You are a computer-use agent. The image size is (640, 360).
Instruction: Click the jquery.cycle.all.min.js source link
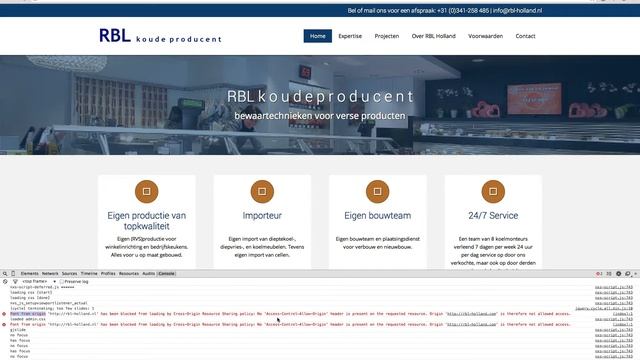604,309
